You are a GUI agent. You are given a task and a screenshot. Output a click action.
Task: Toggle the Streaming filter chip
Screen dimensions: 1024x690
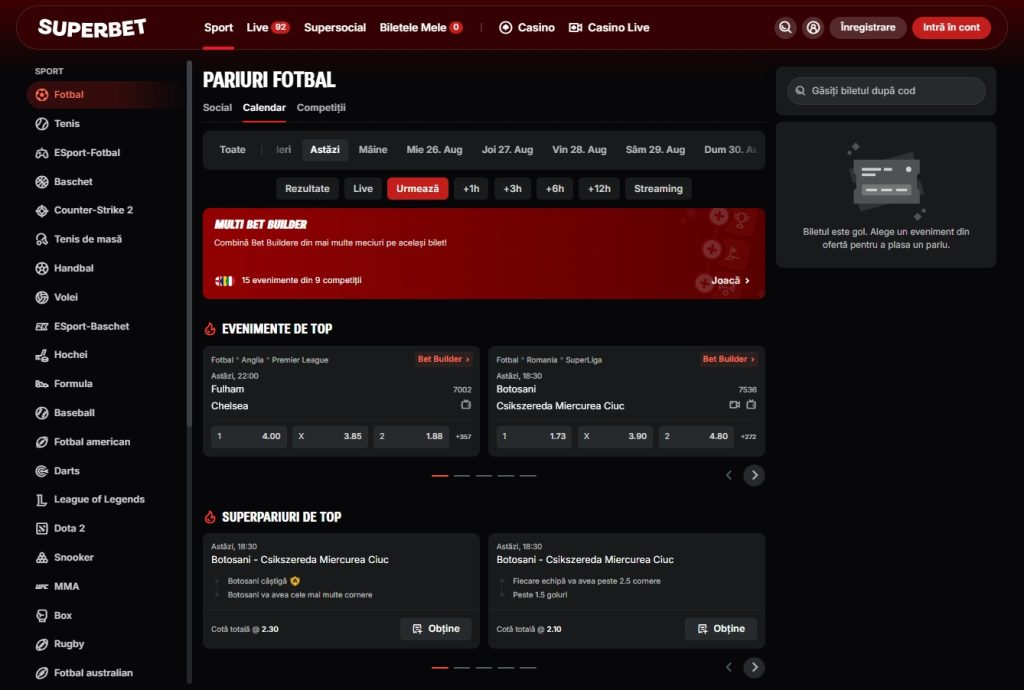tap(658, 189)
